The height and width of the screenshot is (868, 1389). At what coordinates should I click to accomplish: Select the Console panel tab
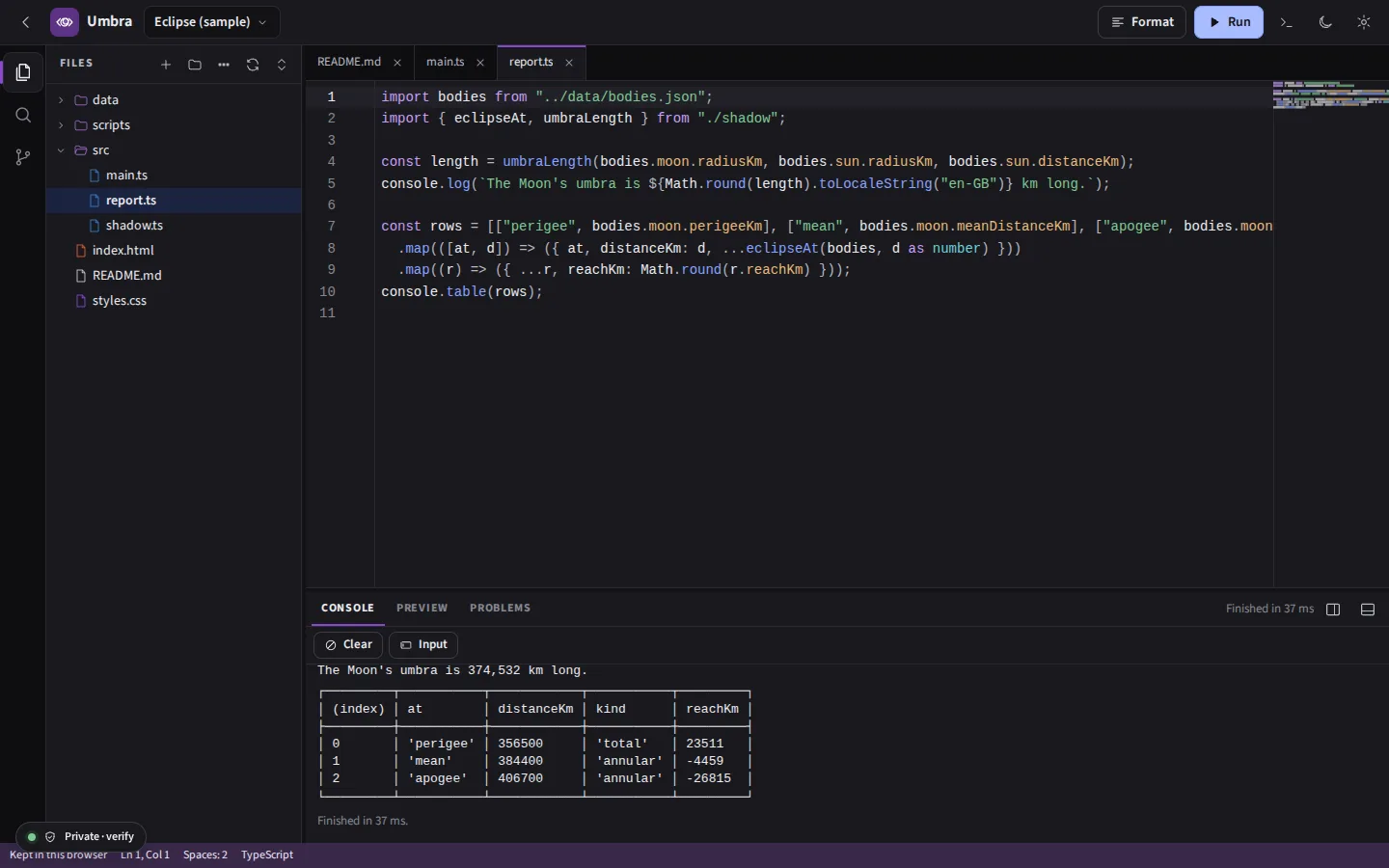tap(347, 609)
